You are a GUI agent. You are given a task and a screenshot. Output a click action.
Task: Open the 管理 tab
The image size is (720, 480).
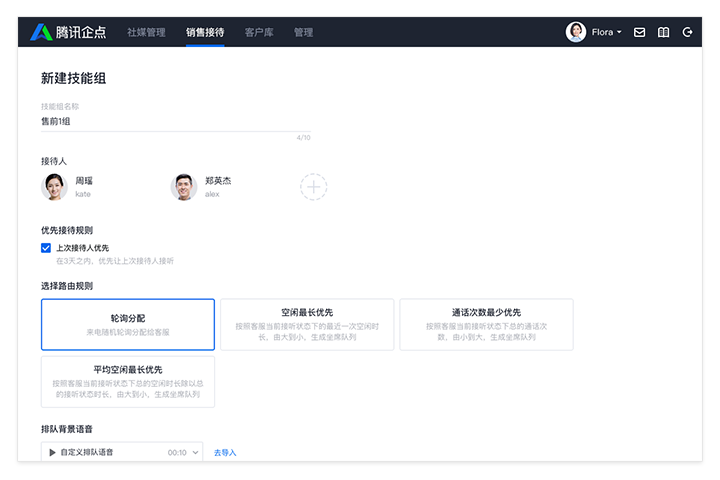pyautogui.click(x=304, y=32)
